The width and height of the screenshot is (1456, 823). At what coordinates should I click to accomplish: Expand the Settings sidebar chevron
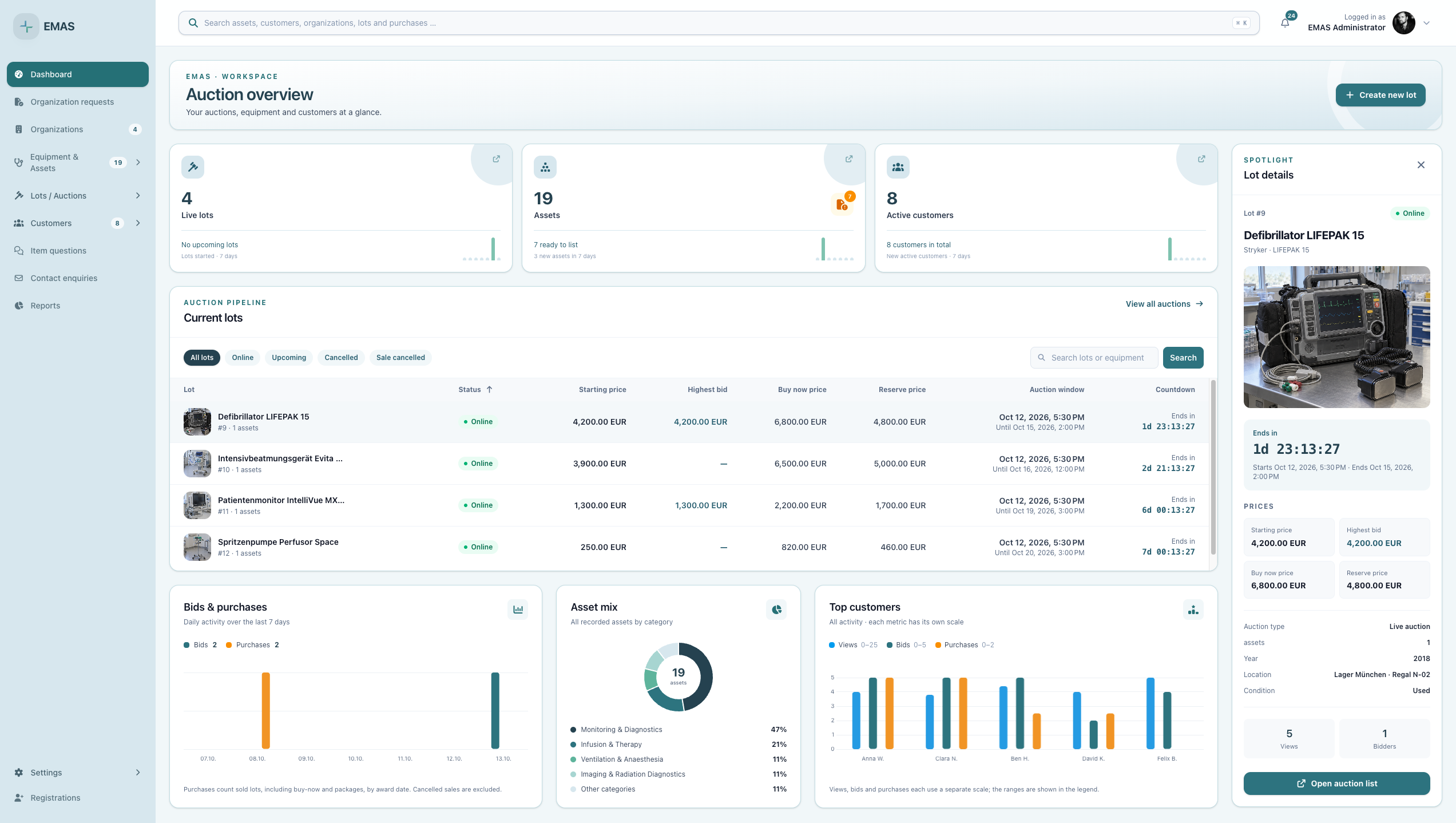click(x=138, y=773)
